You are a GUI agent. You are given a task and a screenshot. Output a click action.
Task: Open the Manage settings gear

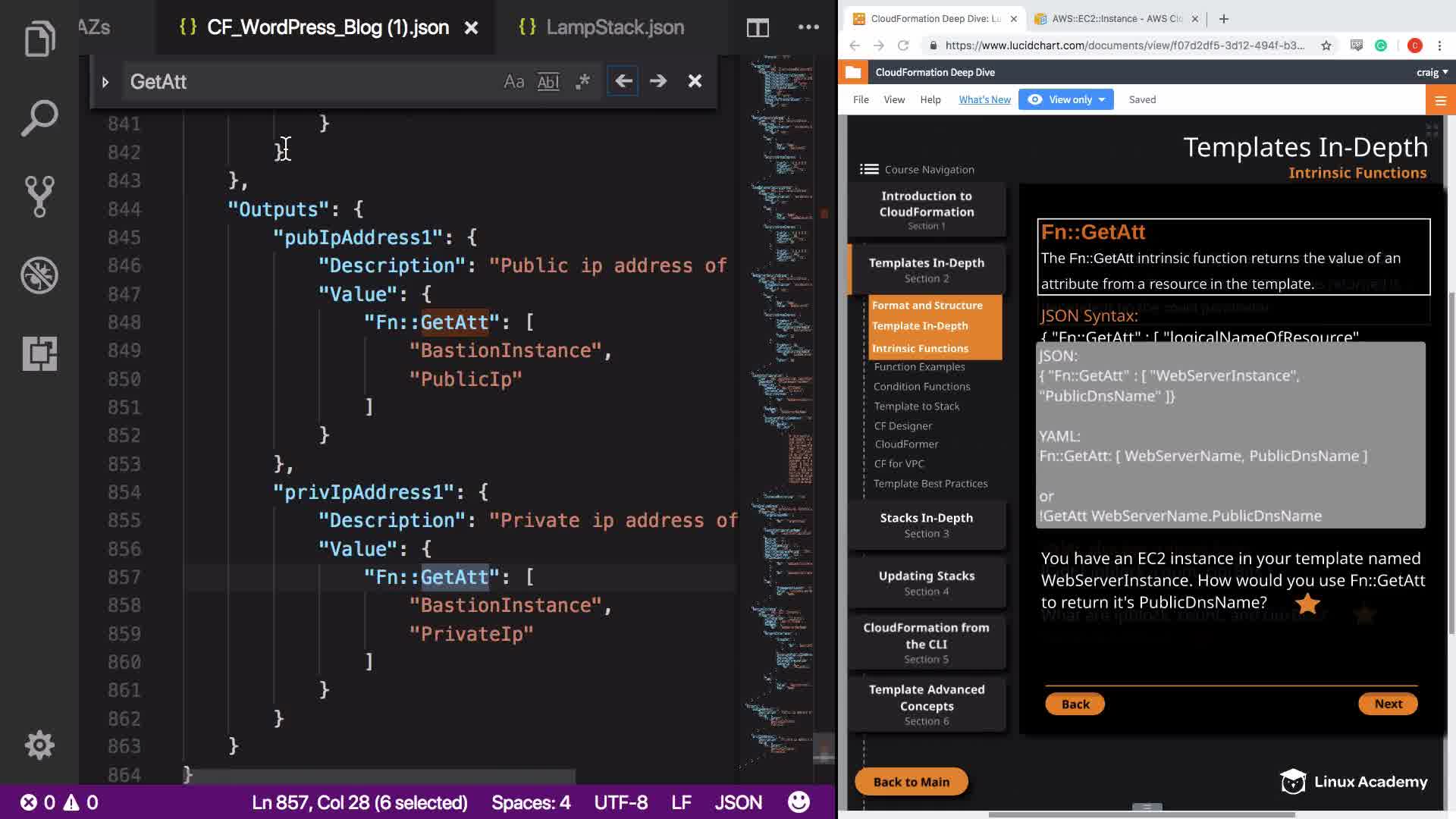pyautogui.click(x=39, y=745)
